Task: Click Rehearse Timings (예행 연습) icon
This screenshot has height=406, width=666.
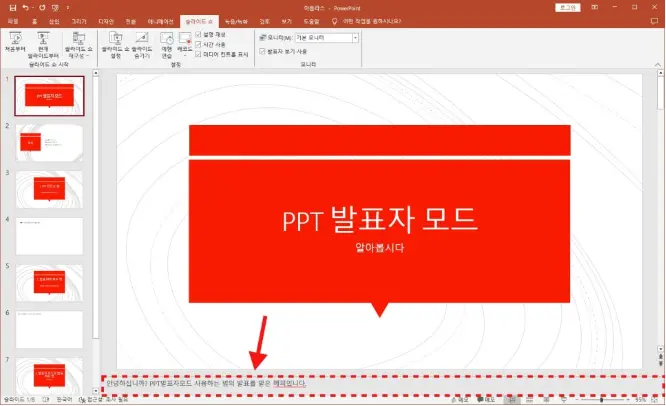Action: (x=167, y=43)
